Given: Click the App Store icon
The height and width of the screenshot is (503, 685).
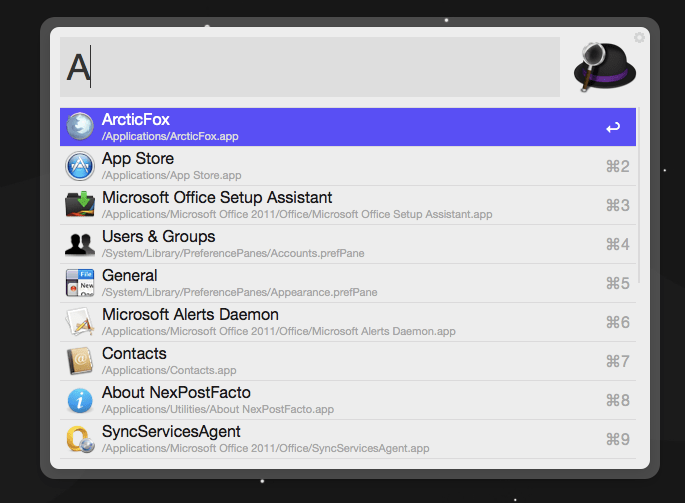Looking at the screenshot, I should 80,166.
